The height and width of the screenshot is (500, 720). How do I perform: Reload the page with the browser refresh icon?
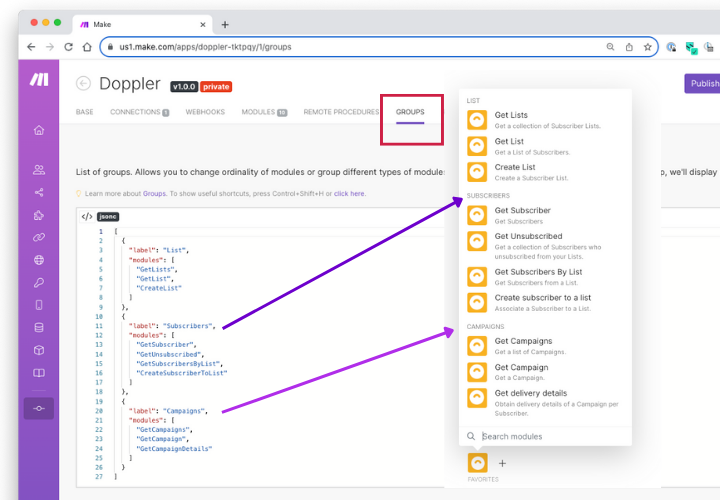(x=68, y=47)
